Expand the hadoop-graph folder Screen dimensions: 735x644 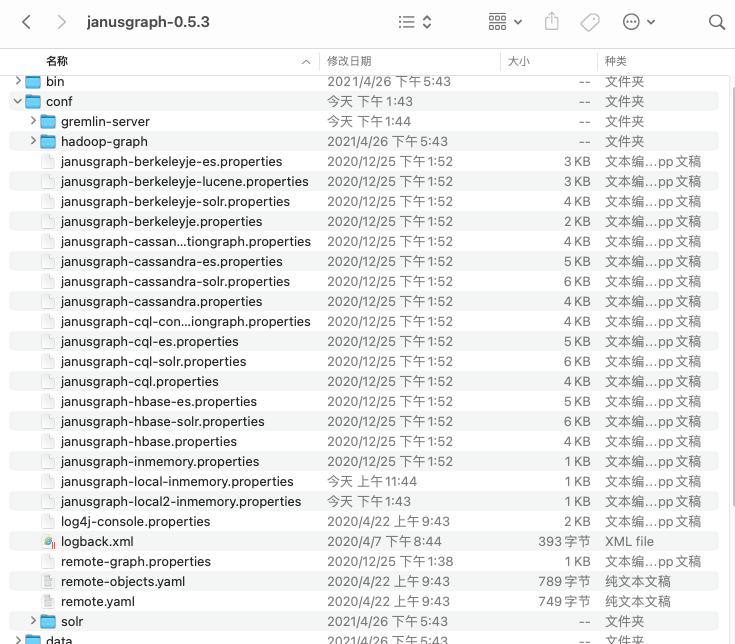(x=33, y=141)
